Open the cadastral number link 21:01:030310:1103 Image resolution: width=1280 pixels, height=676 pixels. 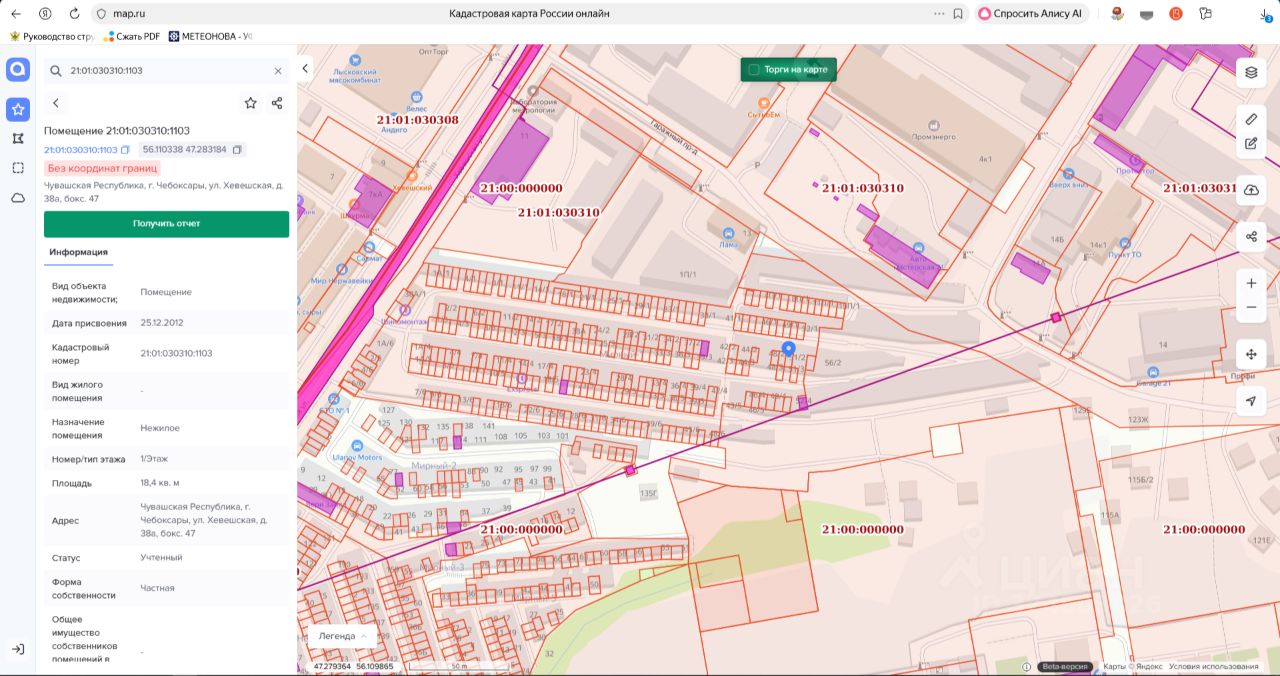pos(80,150)
